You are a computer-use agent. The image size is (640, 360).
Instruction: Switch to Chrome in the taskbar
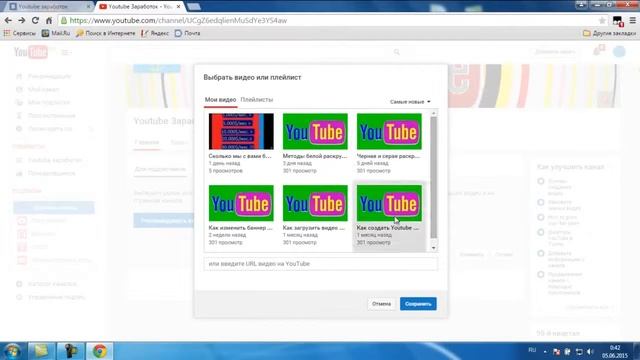[99, 351]
